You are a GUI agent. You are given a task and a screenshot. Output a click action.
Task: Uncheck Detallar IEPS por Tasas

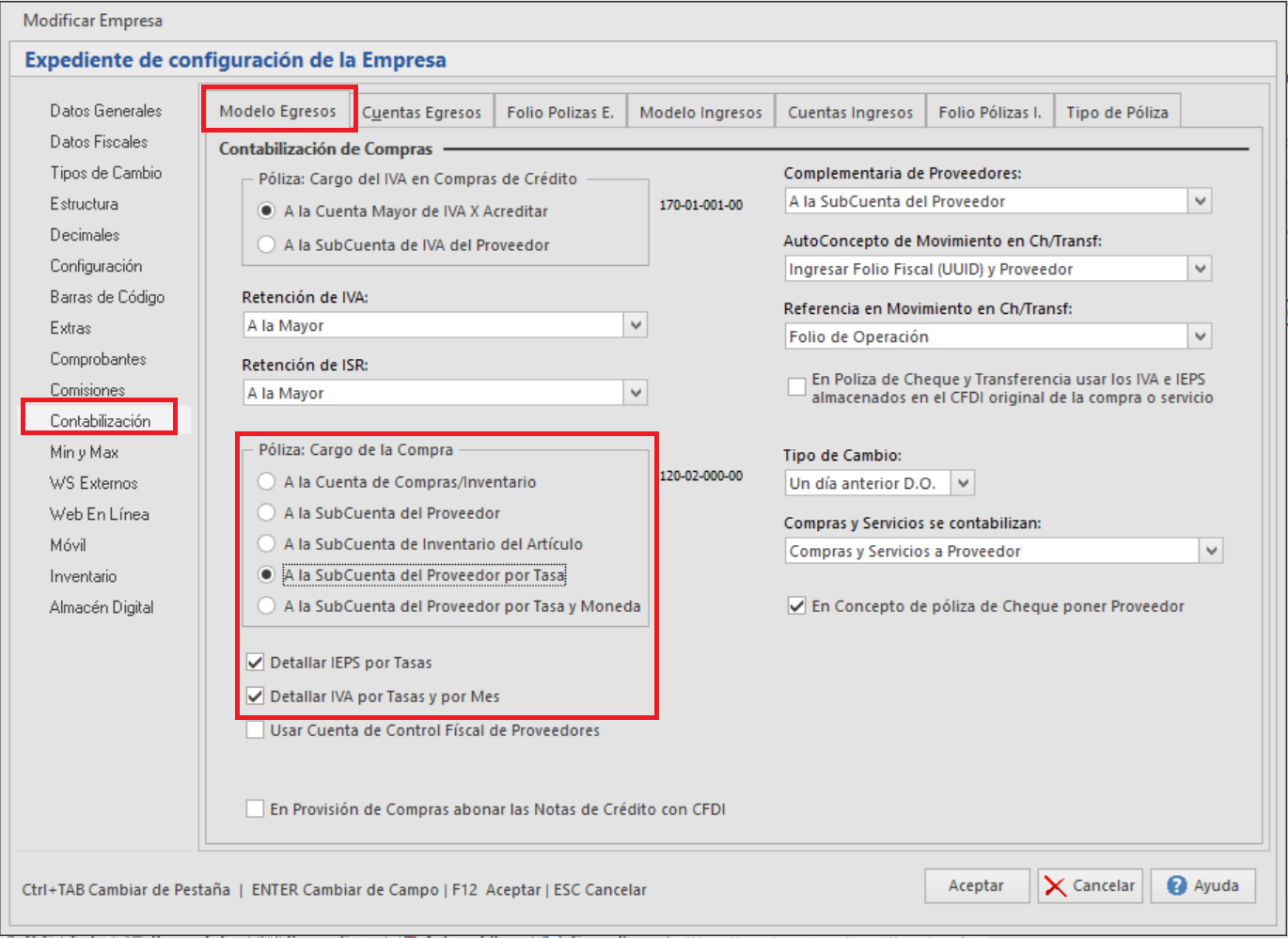tap(255, 663)
